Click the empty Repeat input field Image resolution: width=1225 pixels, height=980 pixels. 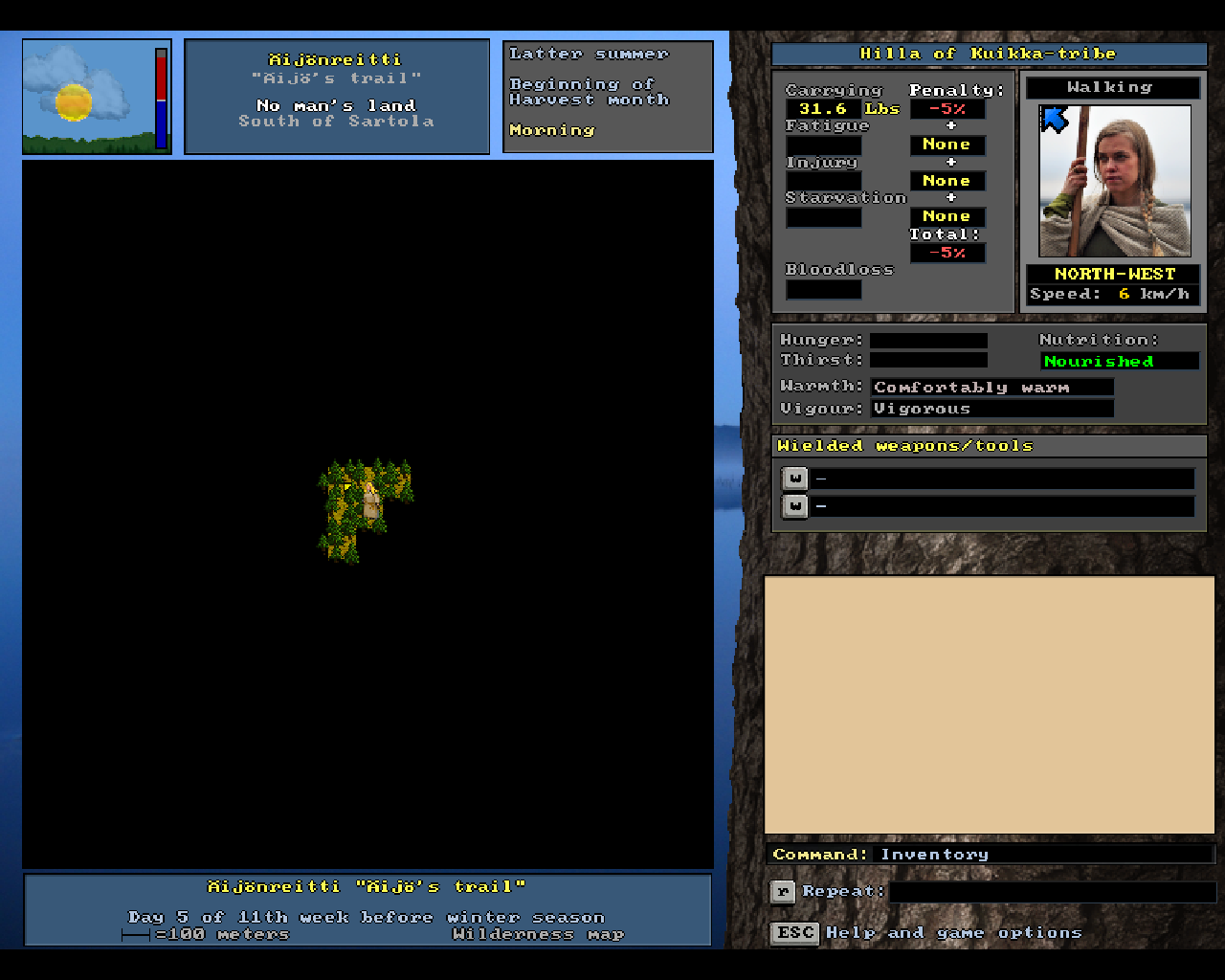tap(1051, 891)
